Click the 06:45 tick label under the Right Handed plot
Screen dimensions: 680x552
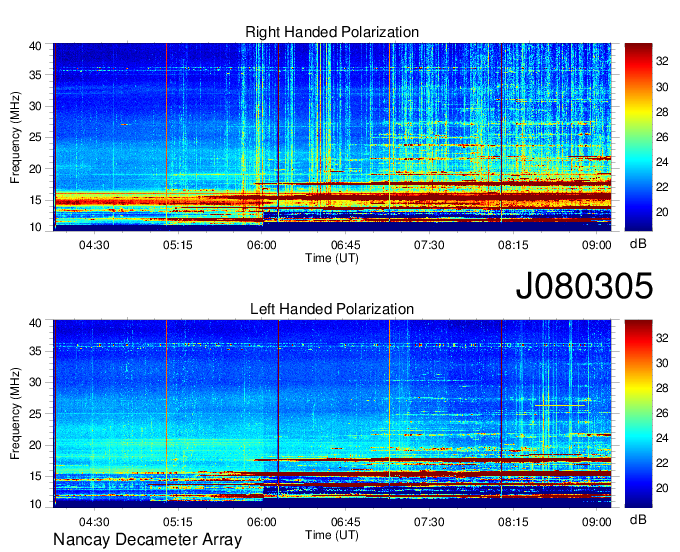click(346, 245)
